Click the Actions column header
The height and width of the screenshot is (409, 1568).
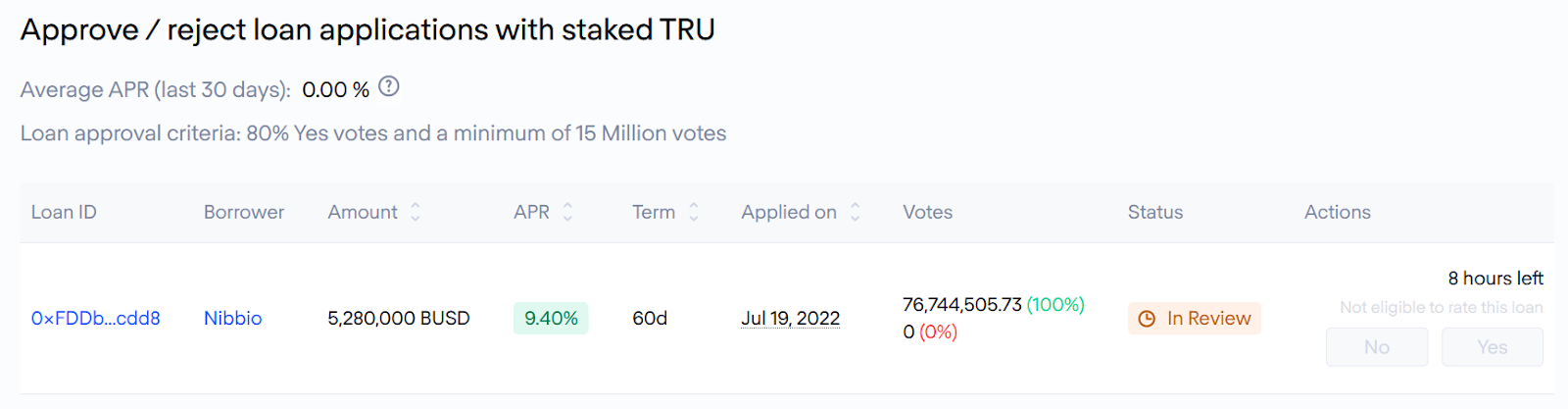coord(1338,212)
